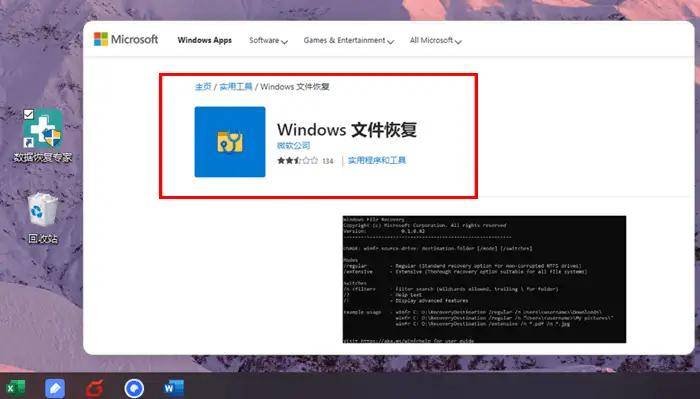This screenshot has height=399, width=700.
Task: Open the 微软公司 publisher link
Action: [x=293, y=145]
